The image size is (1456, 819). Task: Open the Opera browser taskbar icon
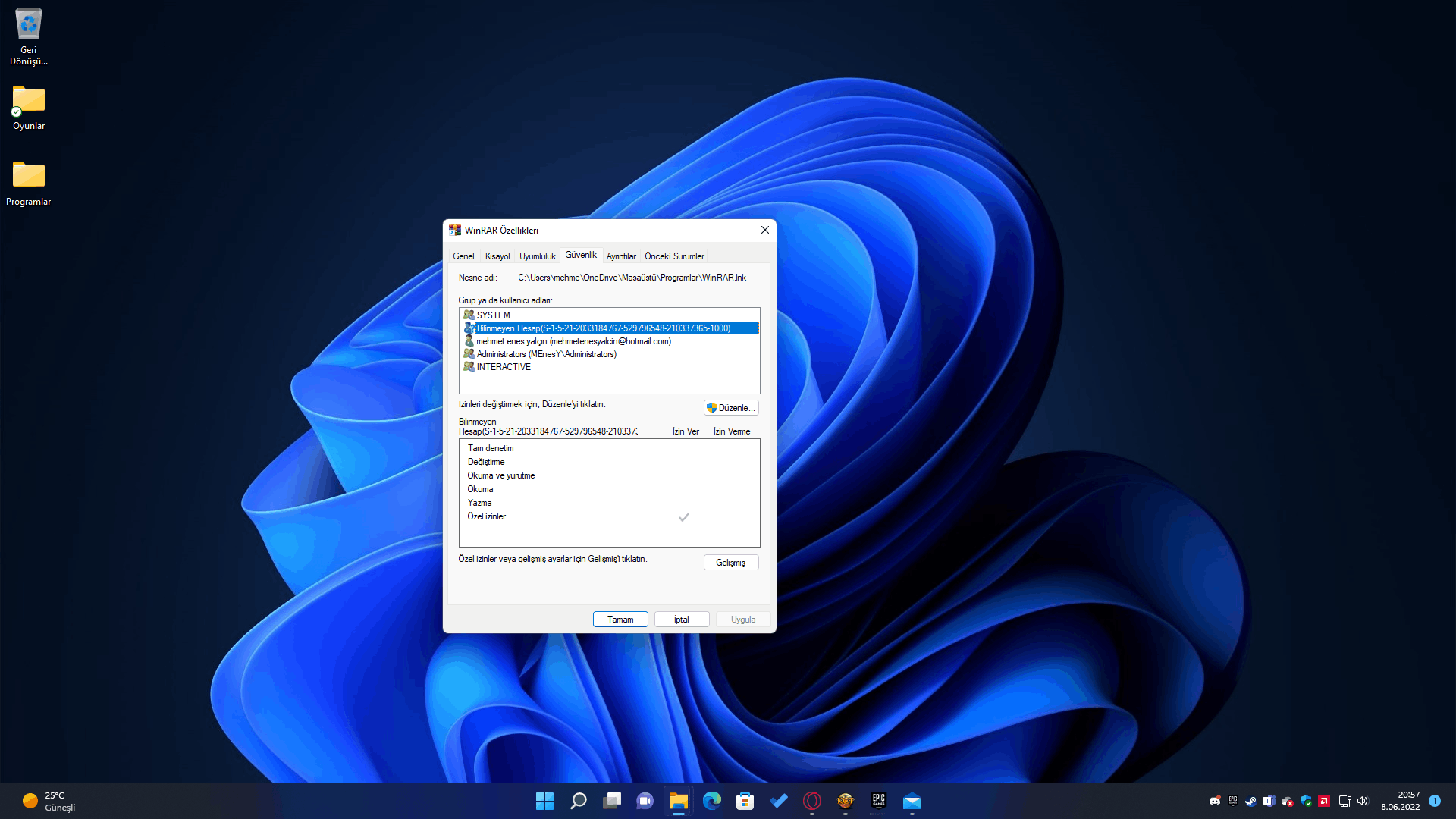811,801
